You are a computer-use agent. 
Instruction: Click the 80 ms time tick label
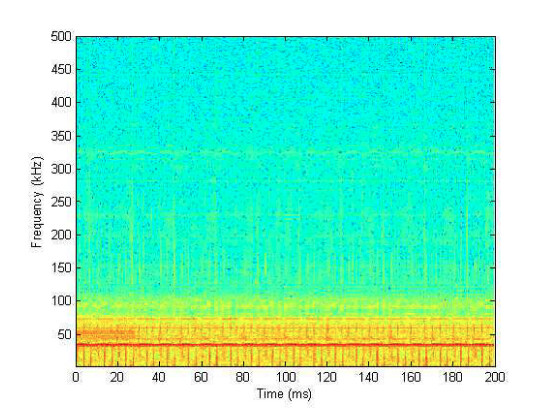(242, 377)
